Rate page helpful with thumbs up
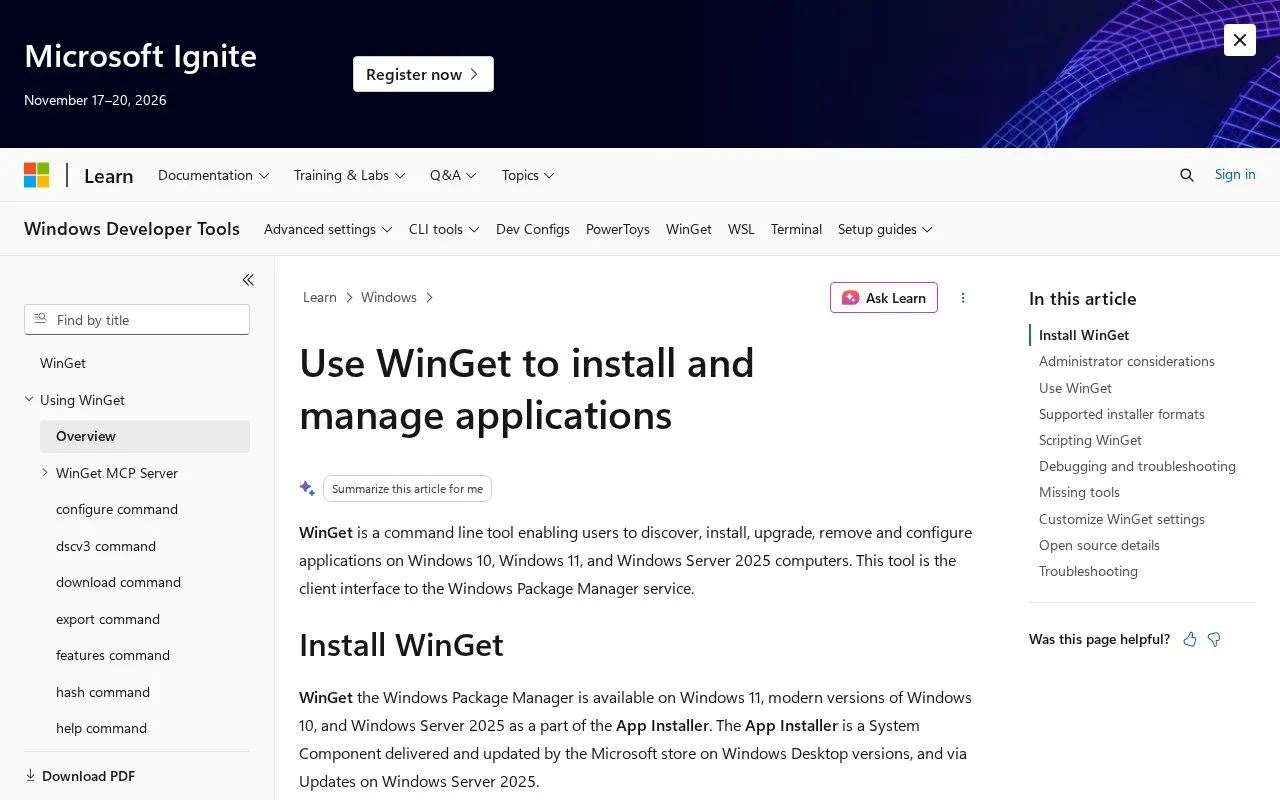1280x800 pixels. coord(1190,640)
